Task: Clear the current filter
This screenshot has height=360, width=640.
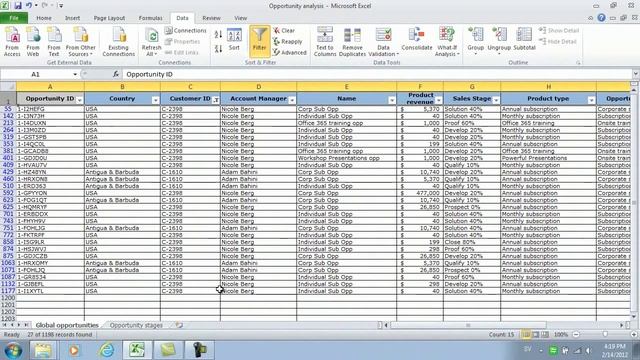Action: (284, 31)
